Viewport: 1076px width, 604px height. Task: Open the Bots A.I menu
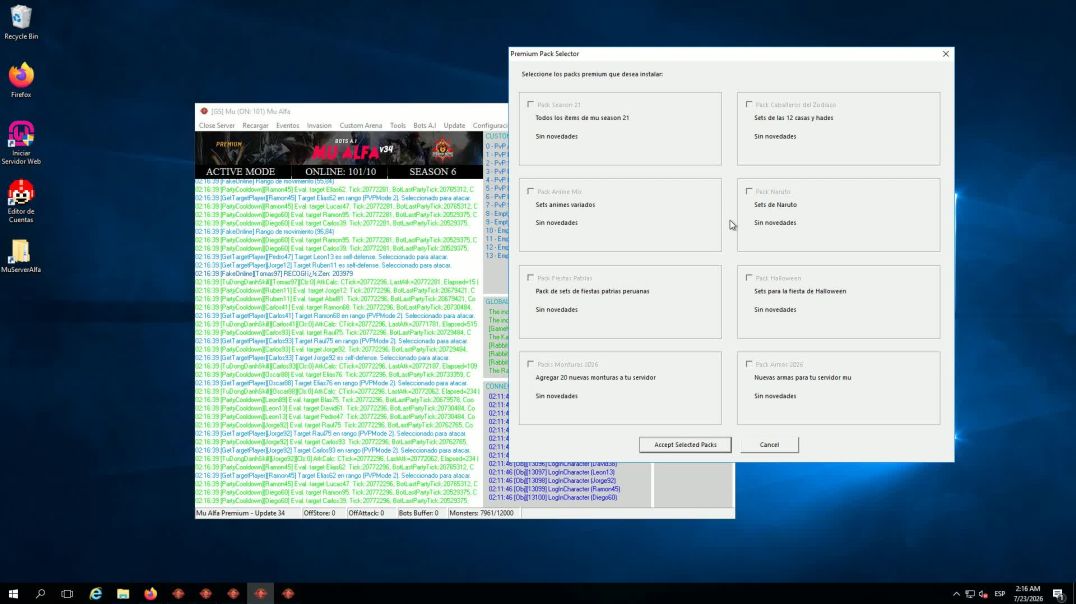click(x=425, y=126)
